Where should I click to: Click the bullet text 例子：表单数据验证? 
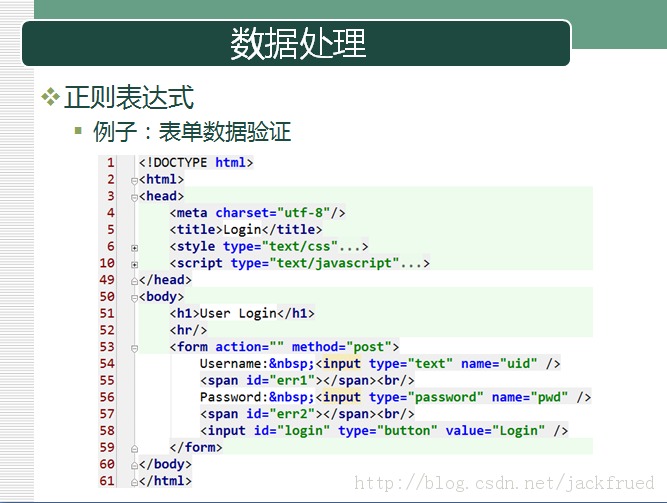click(x=192, y=131)
